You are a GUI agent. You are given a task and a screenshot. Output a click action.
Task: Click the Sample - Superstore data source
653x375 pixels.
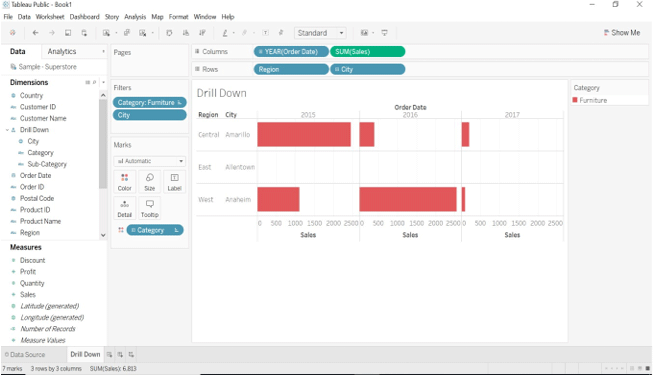pos(44,67)
